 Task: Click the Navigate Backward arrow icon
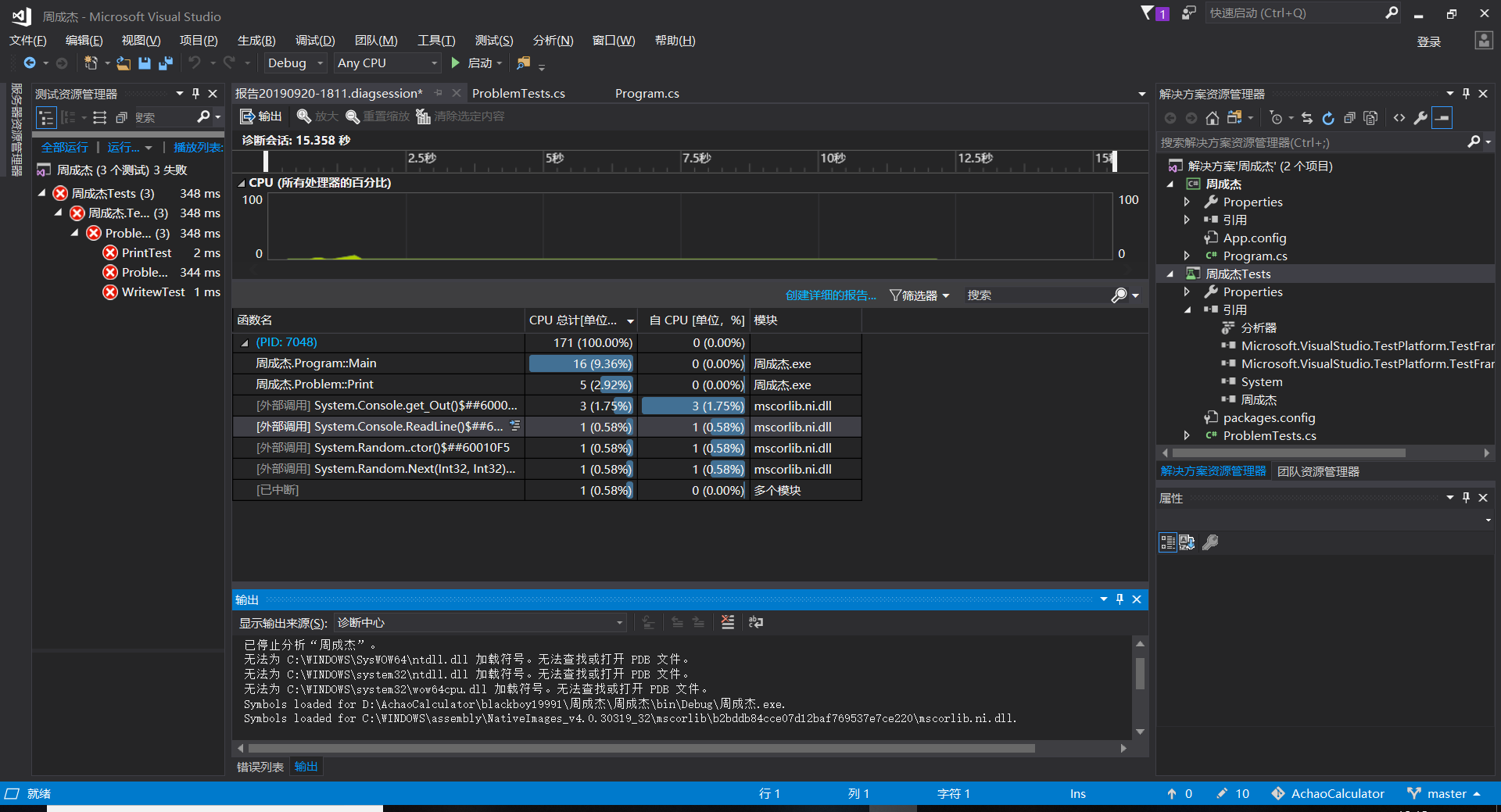pos(30,63)
